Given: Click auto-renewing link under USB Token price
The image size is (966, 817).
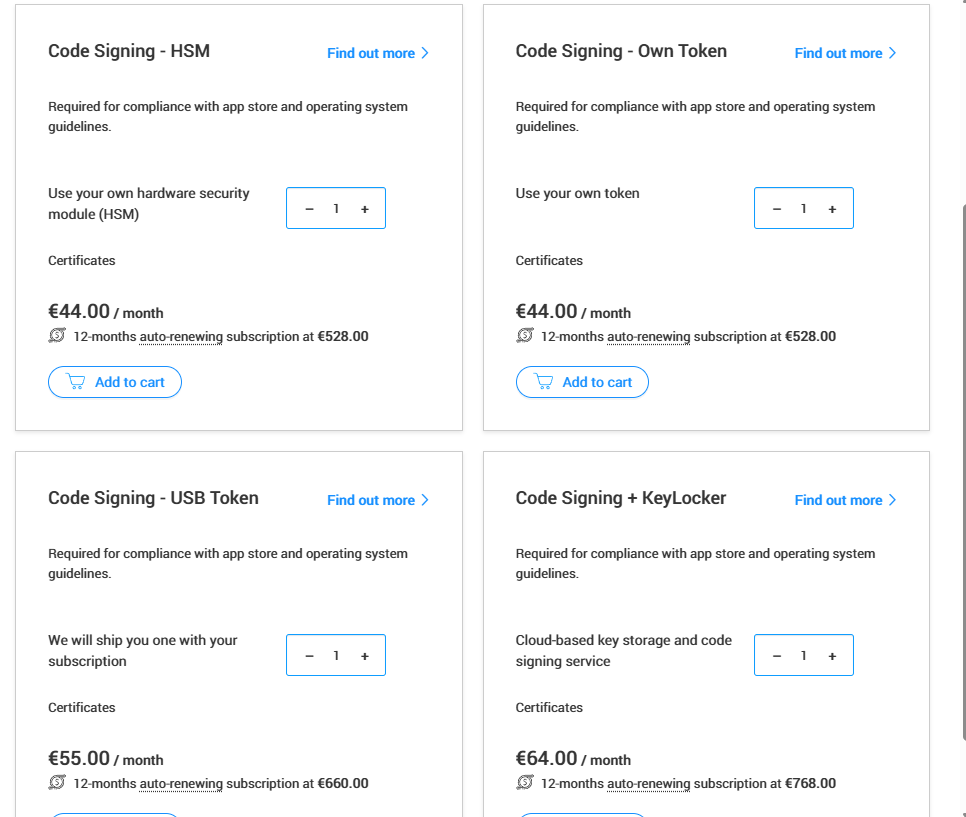Looking at the screenshot, I should [181, 784].
